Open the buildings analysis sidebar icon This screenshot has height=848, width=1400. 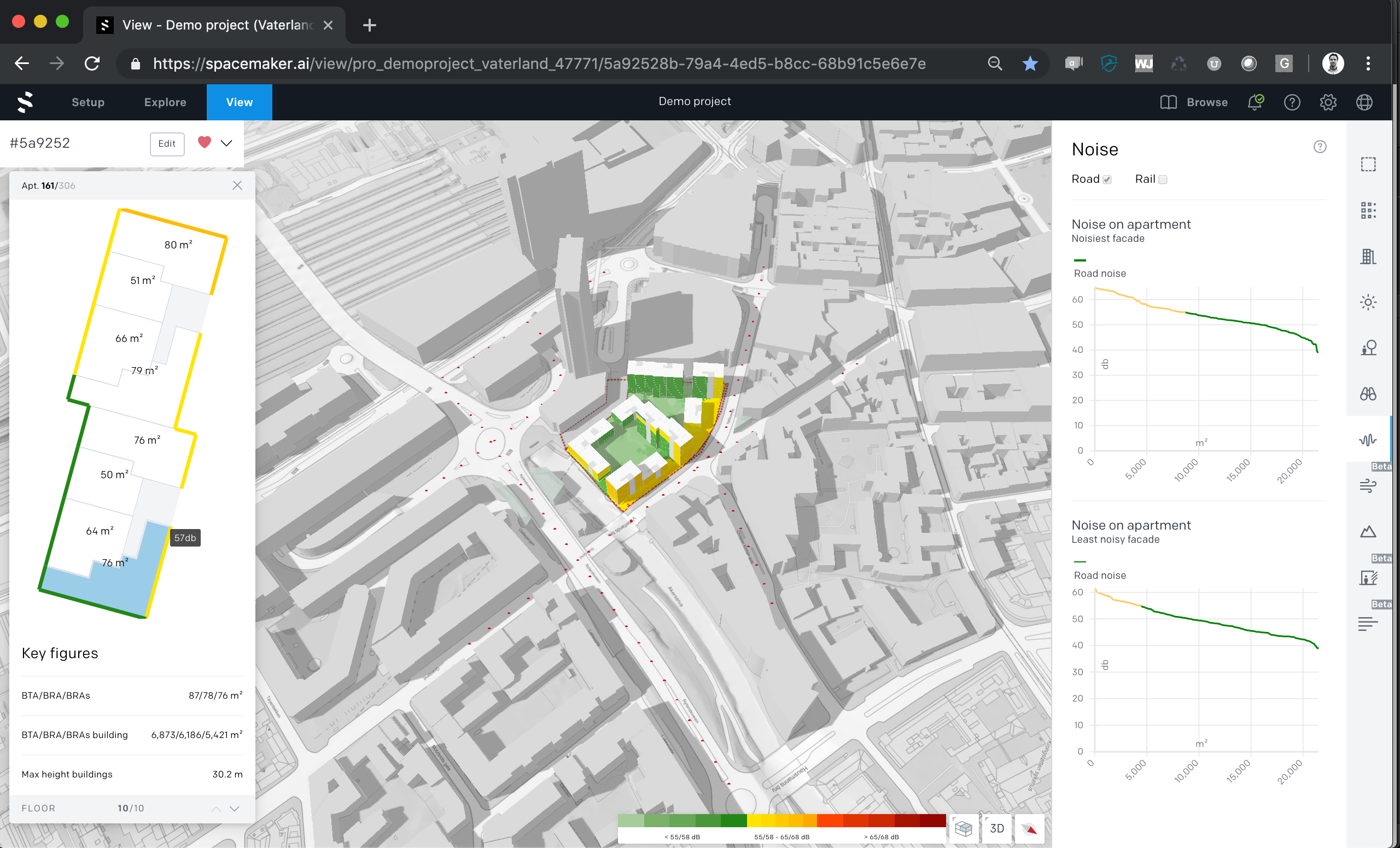point(1368,257)
